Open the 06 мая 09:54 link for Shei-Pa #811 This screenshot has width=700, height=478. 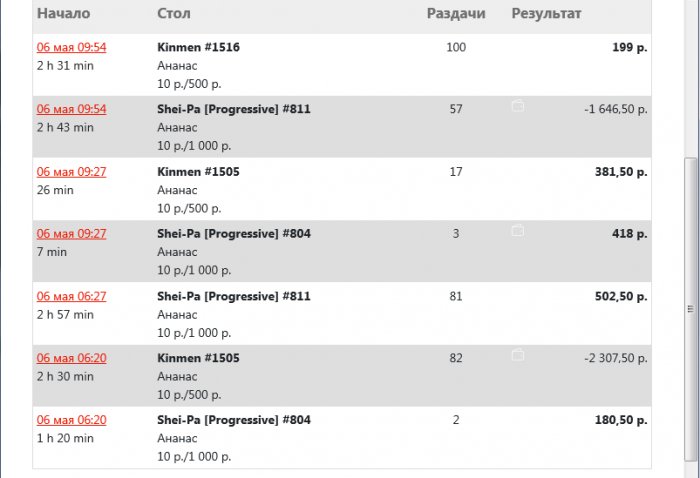coord(71,109)
